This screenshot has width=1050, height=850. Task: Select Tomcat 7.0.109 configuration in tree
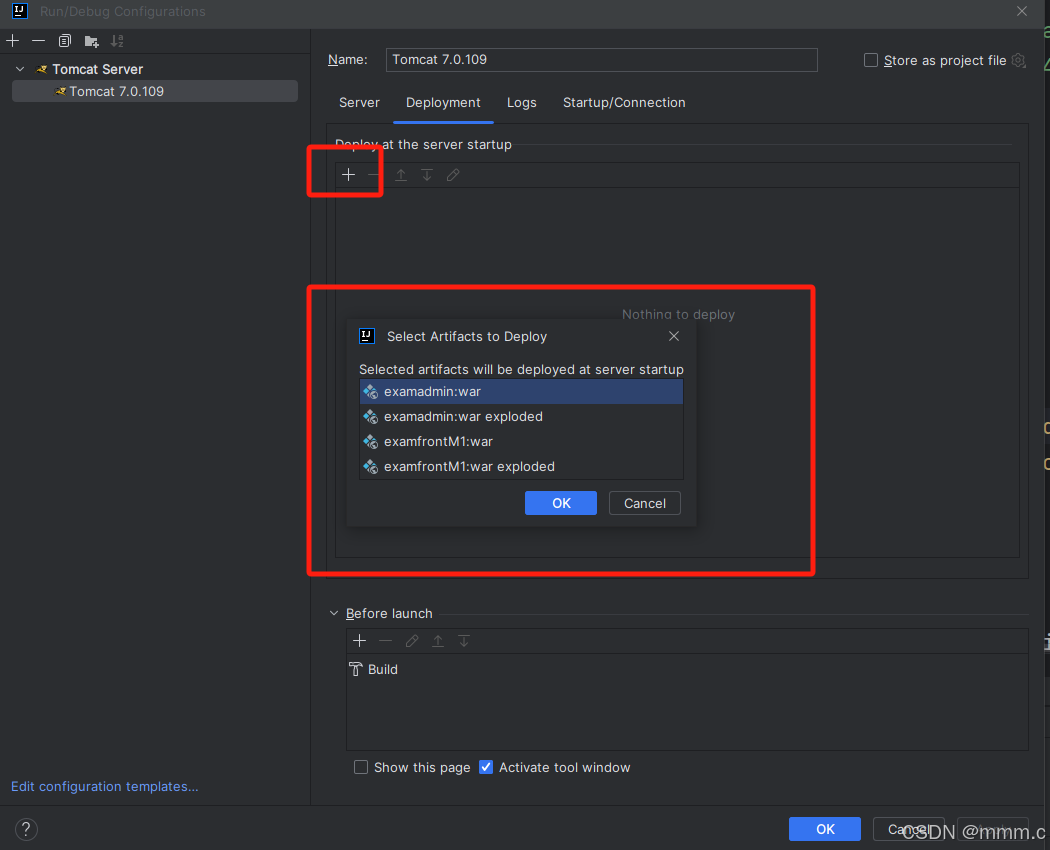click(x=155, y=92)
